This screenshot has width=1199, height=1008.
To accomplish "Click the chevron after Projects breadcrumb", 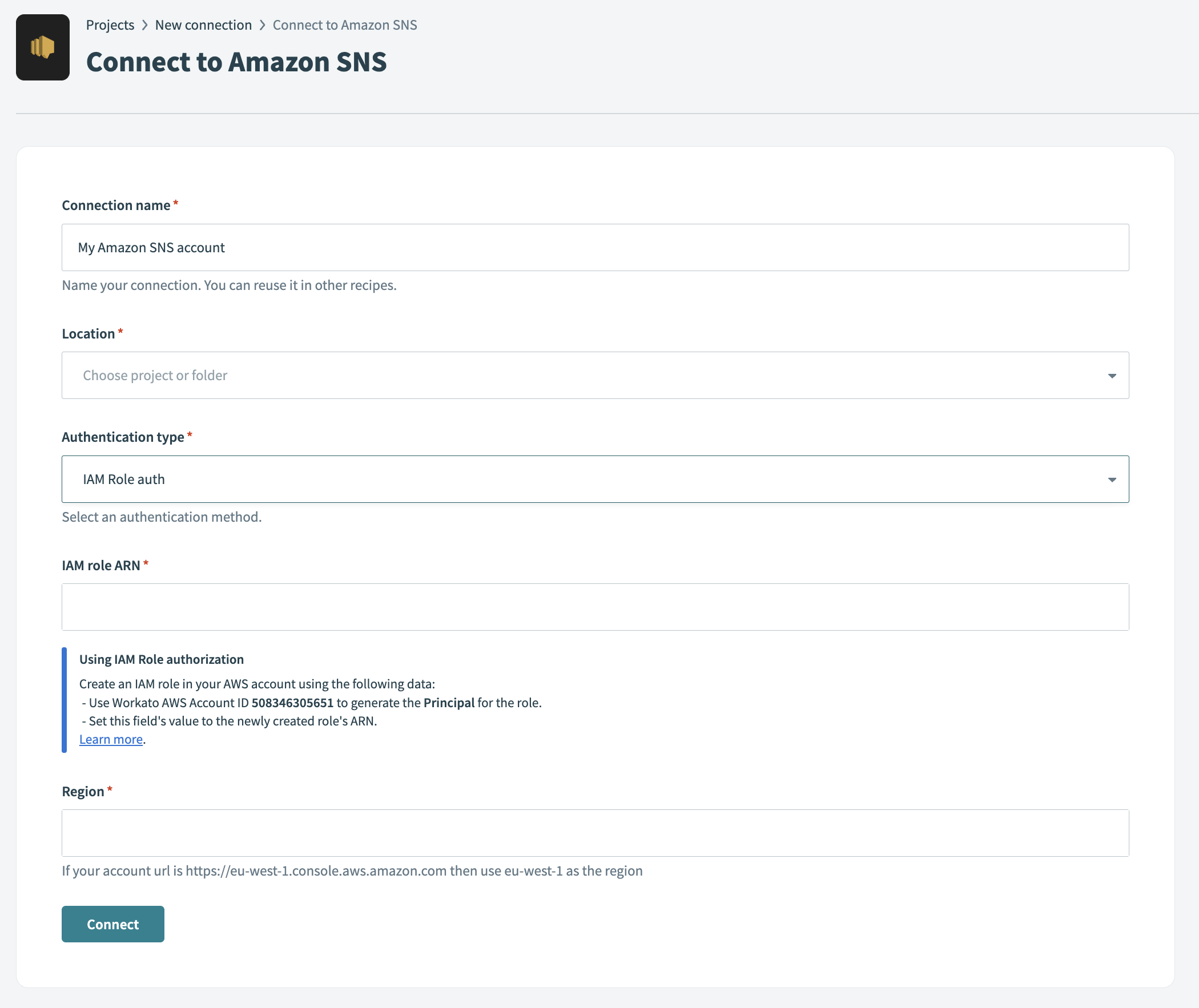I will [x=144, y=25].
